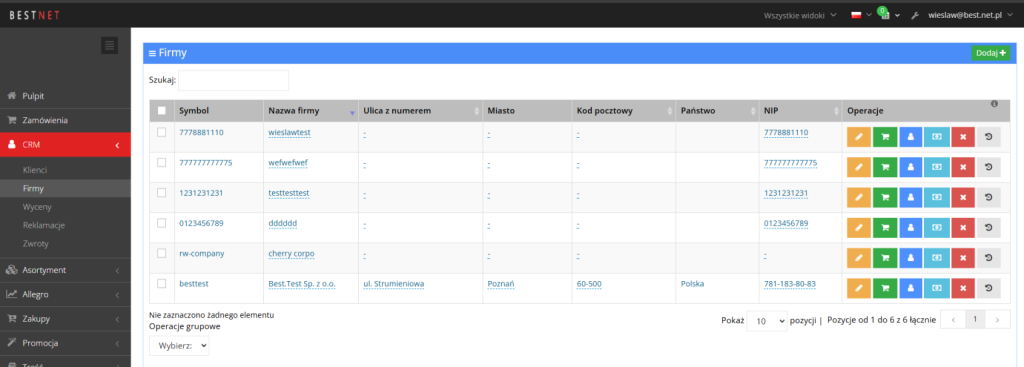Image resolution: width=1024 pixels, height=367 pixels.
Task: Check the box for rw-company row
Action: click(x=162, y=253)
